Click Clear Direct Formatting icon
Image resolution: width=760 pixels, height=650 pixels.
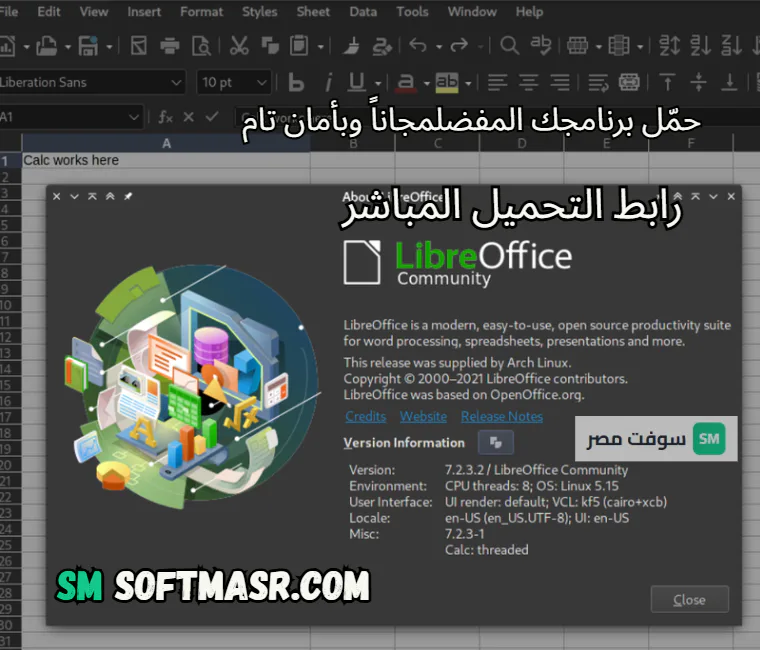click(x=382, y=46)
